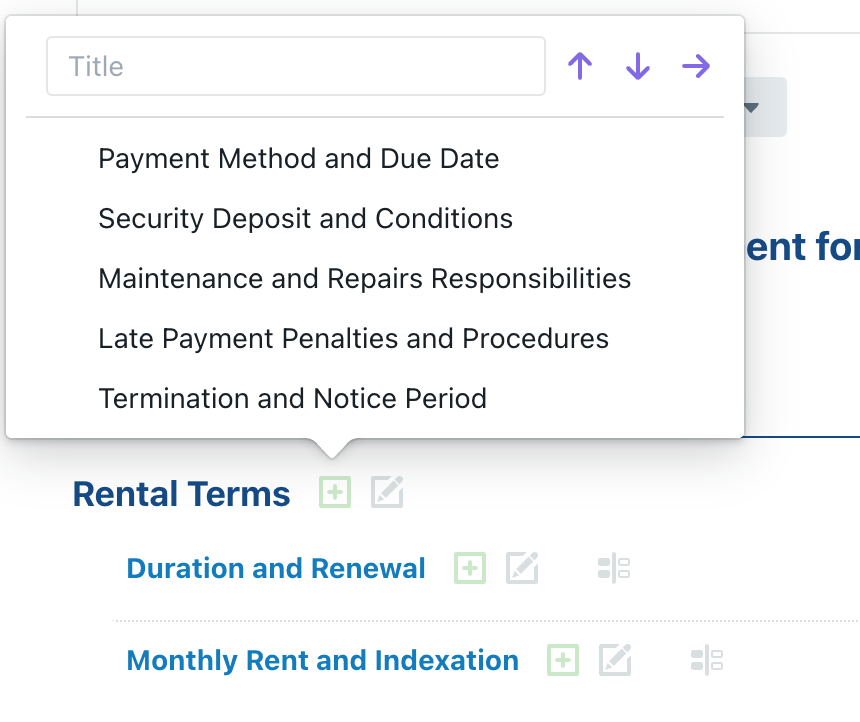Choose Security Deposit and Conditions suggestion
The image size is (860, 722).
pos(305,219)
